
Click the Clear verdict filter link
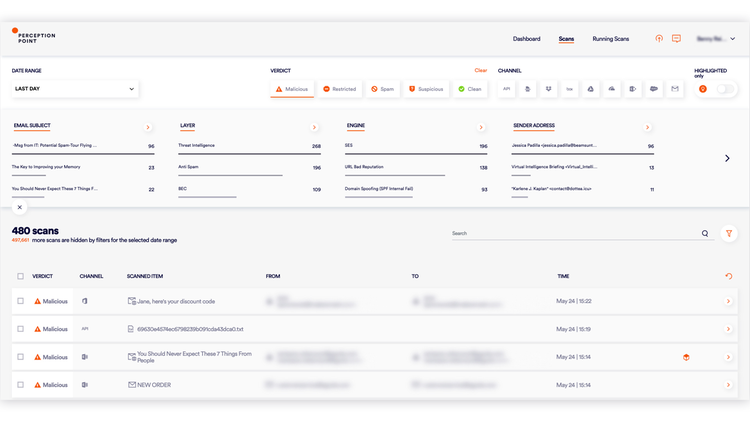point(481,71)
